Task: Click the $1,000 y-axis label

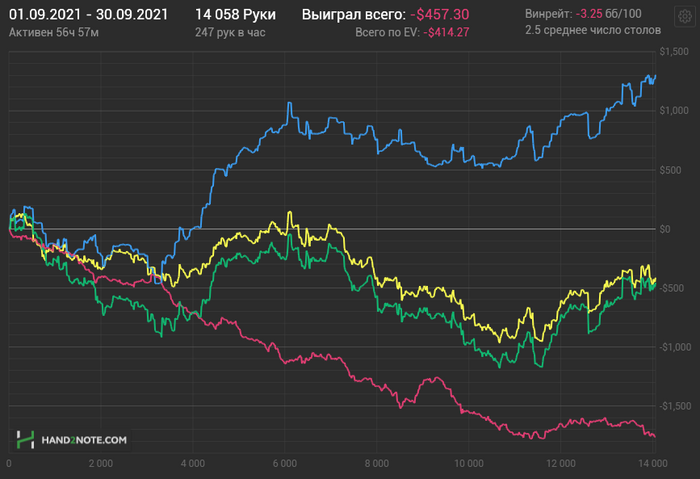Action: tap(674, 111)
